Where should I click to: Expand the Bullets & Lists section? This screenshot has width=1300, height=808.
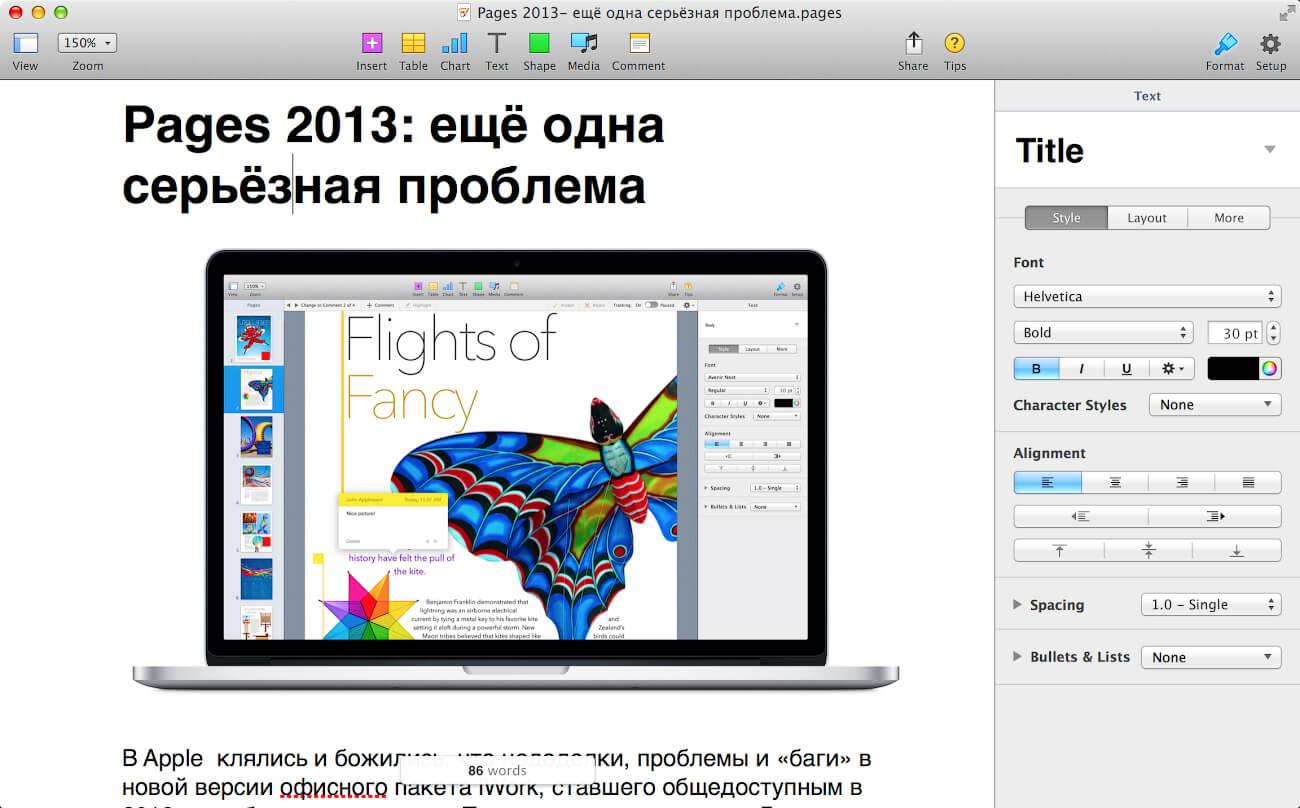pos(1017,657)
